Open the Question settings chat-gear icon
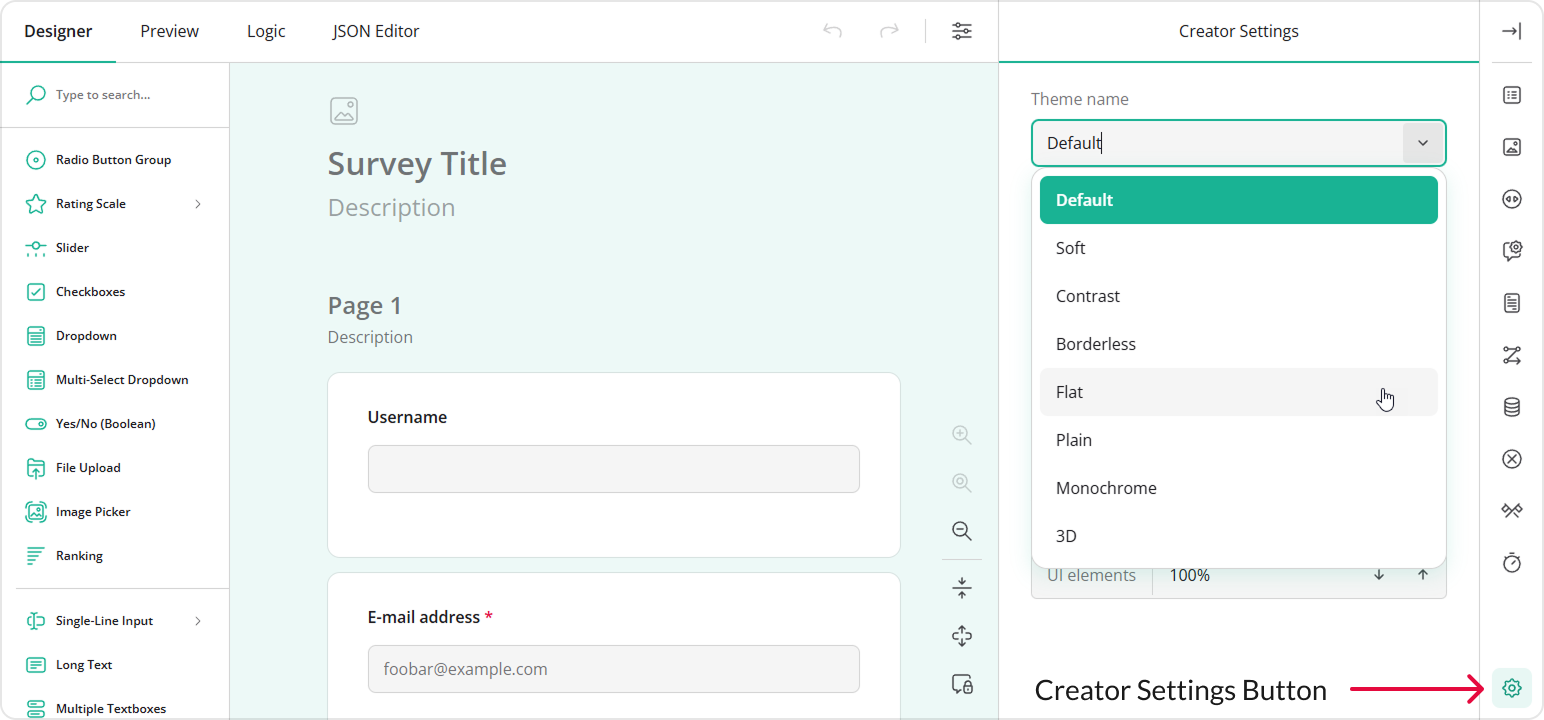Image resolution: width=1544 pixels, height=720 pixels. [1512, 251]
